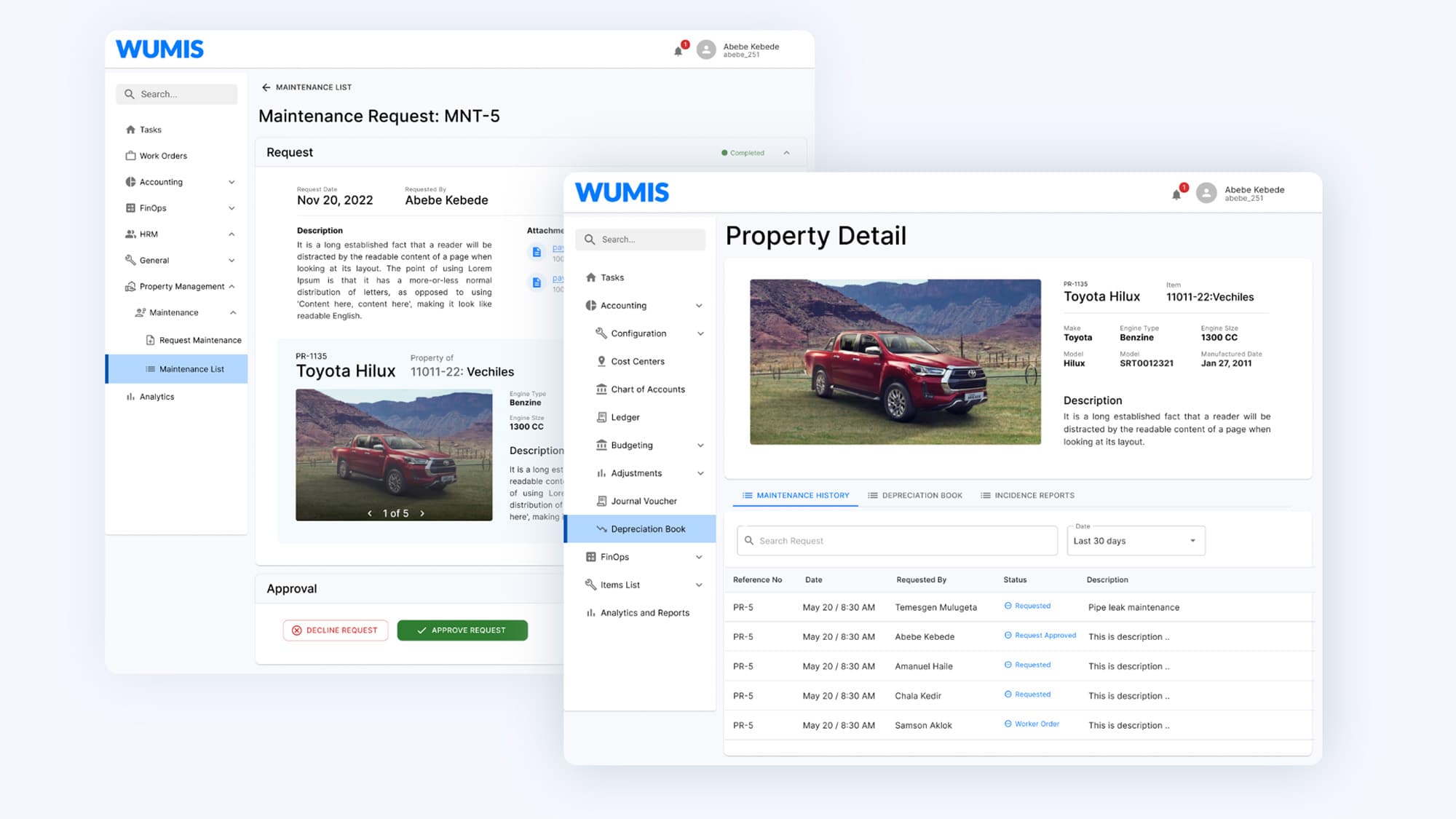Click 'Amanuel Haile' table cell
Image resolution: width=1456 pixels, height=819 pixels.
pos(924,667)
